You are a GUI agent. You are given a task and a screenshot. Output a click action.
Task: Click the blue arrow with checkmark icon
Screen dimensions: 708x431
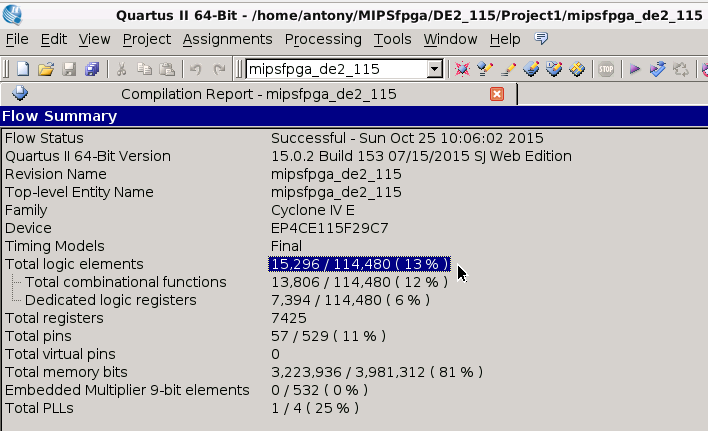tap(657, 69)
